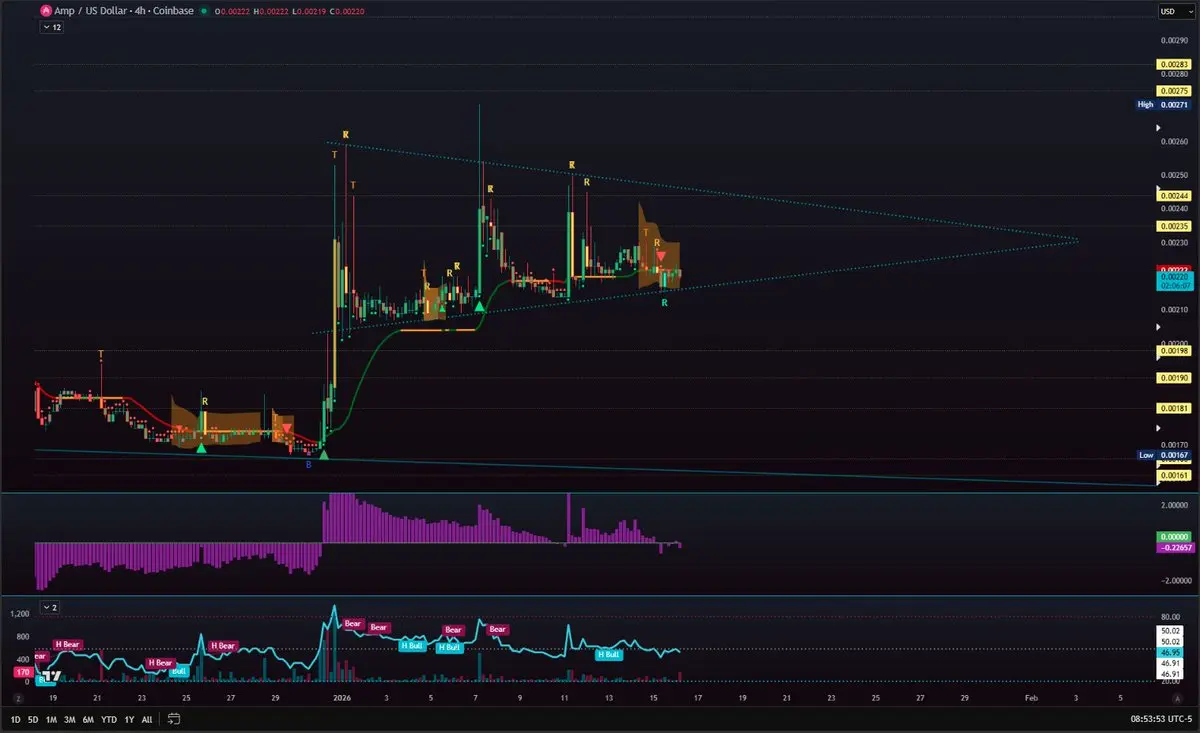Click the H Bull label near date 13

pyautogui.click(x=609, y=655)
